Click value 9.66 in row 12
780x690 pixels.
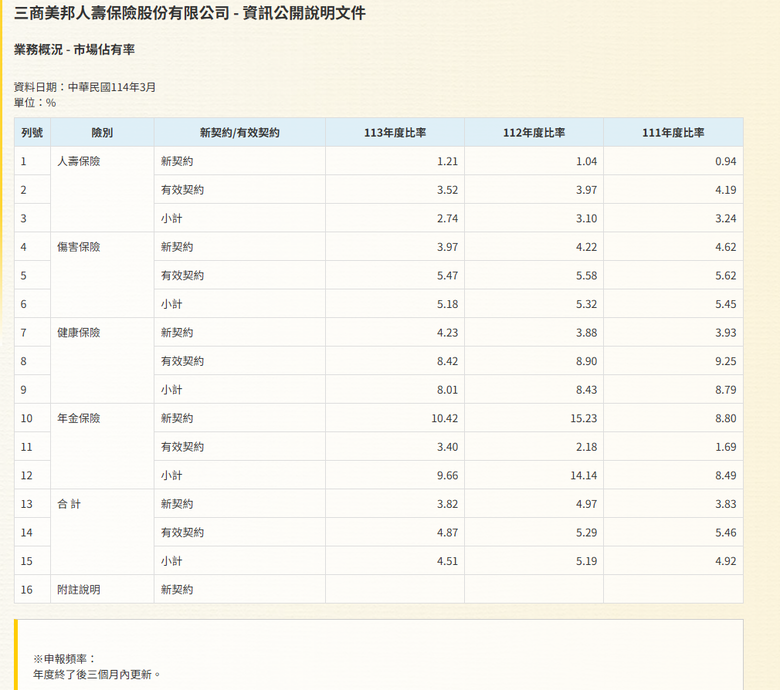pos(447,475)
